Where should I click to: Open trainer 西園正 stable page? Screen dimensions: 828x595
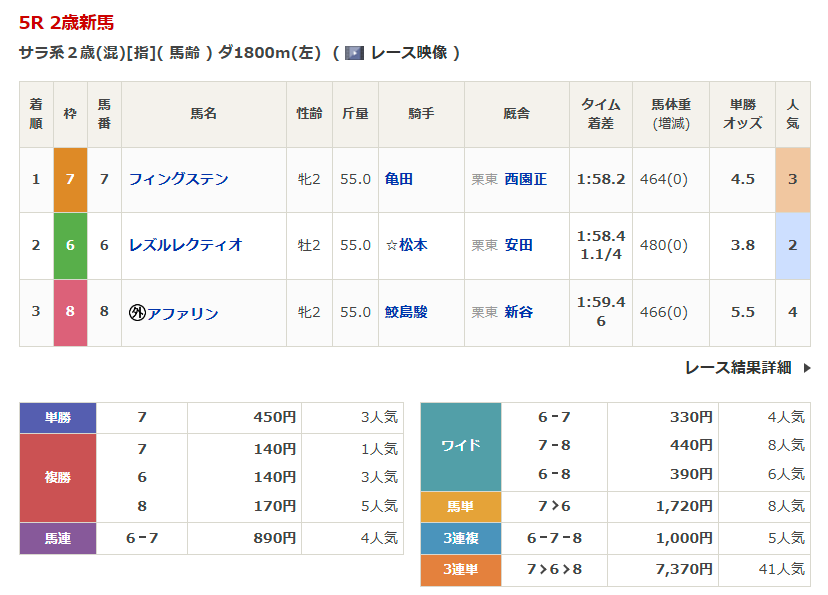(x=525, y=179)
